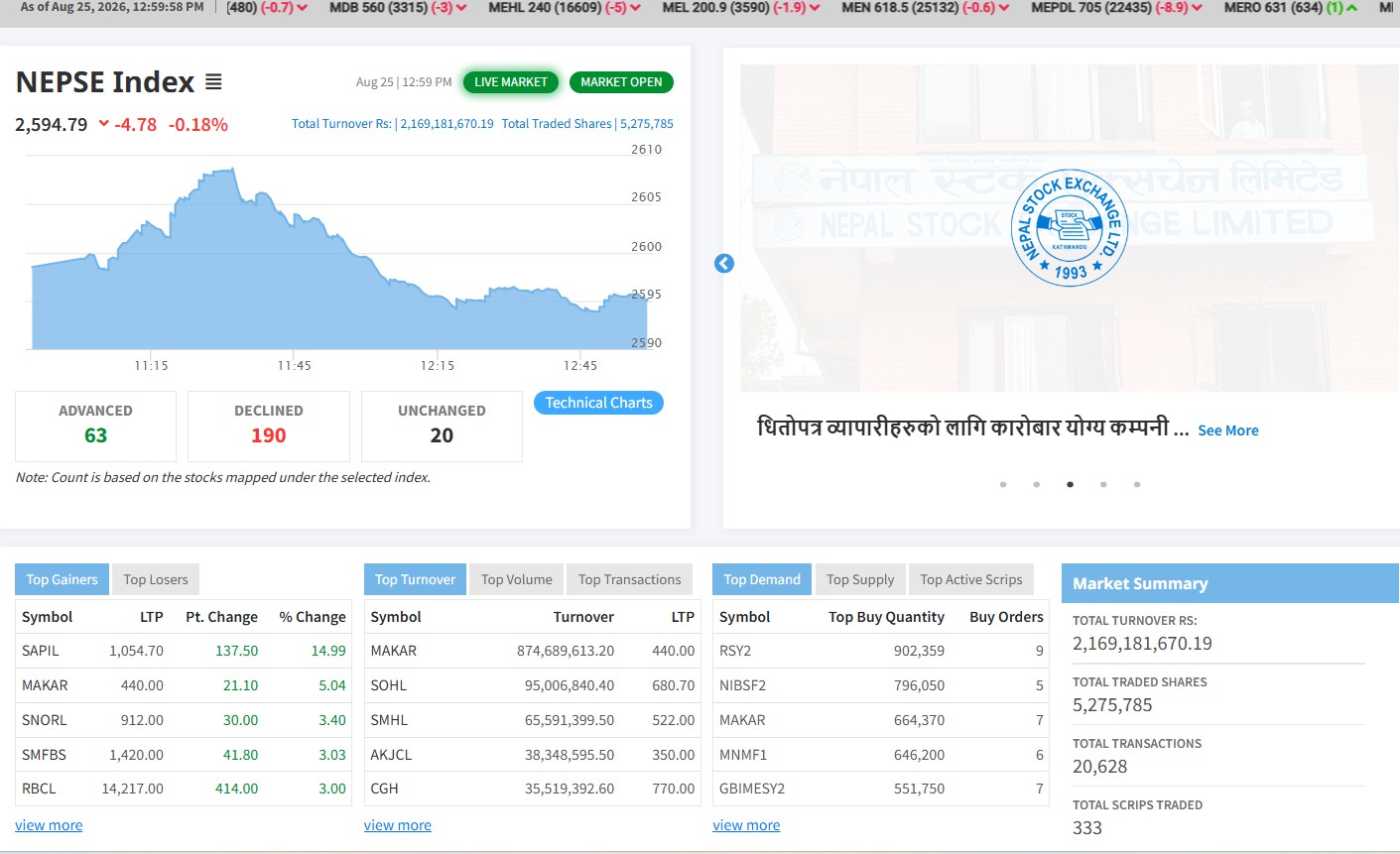
Task: Click SOHL symbol in Top Turnover
Action: pyautogui.click(x=389, y=685)
